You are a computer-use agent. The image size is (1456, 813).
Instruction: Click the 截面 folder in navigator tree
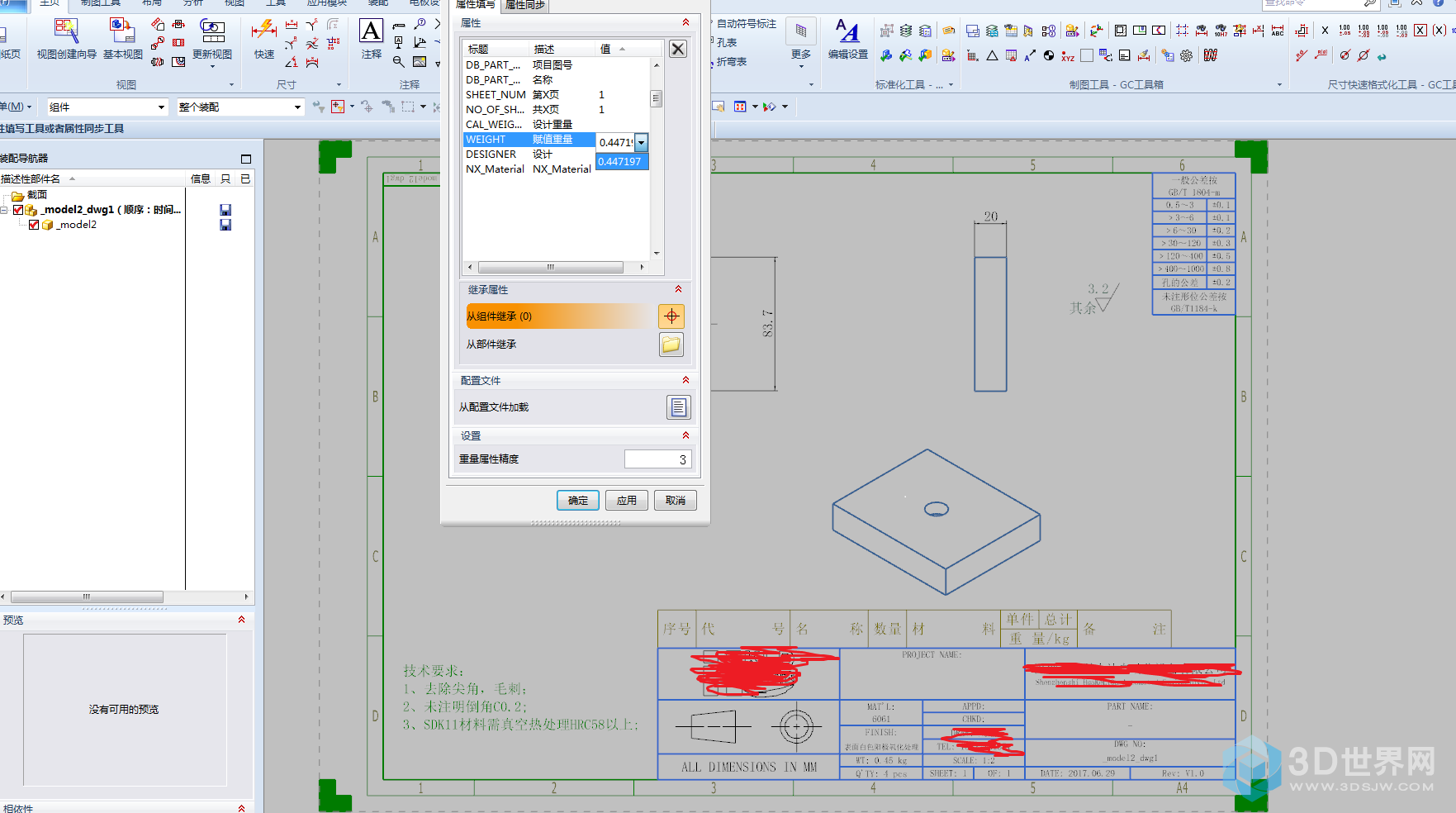coord(30,195)
